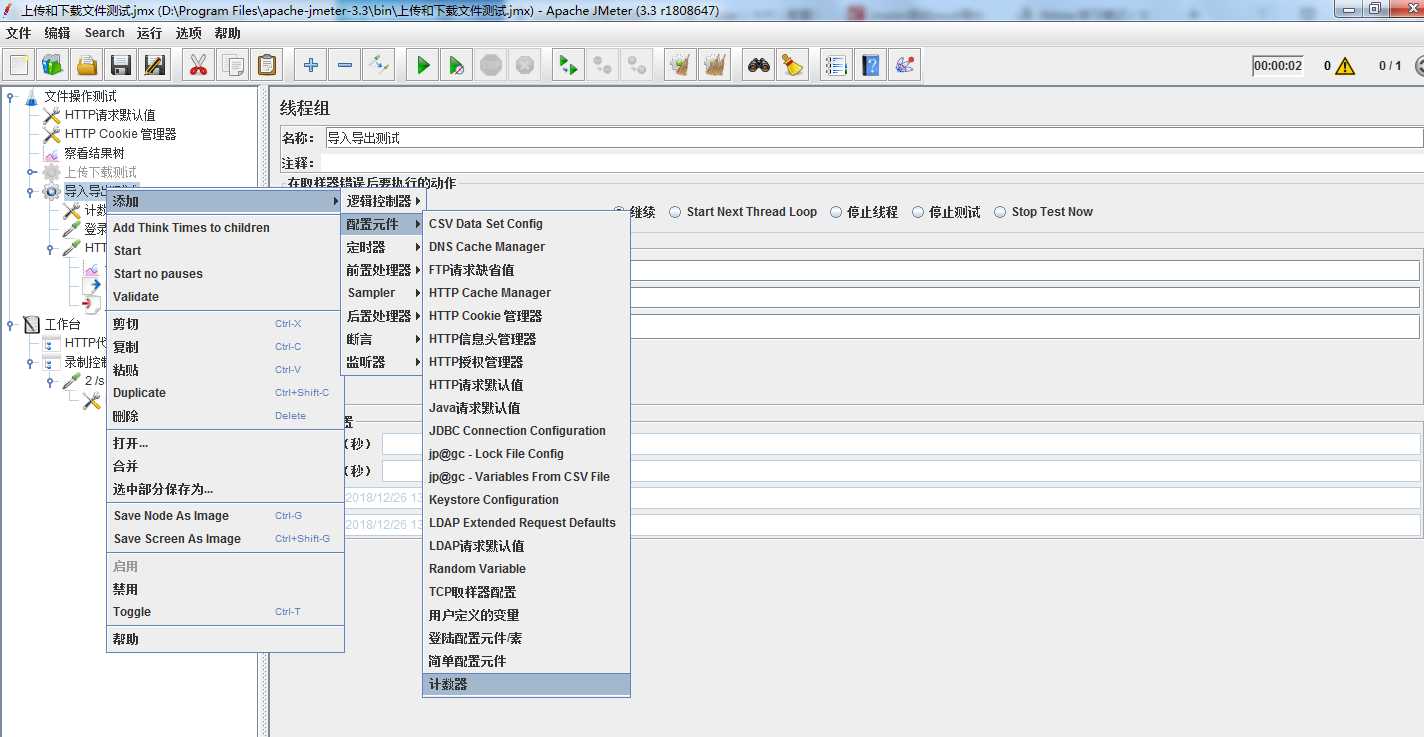
Task: Click the Save floppy disk icon
Action: 121,65
